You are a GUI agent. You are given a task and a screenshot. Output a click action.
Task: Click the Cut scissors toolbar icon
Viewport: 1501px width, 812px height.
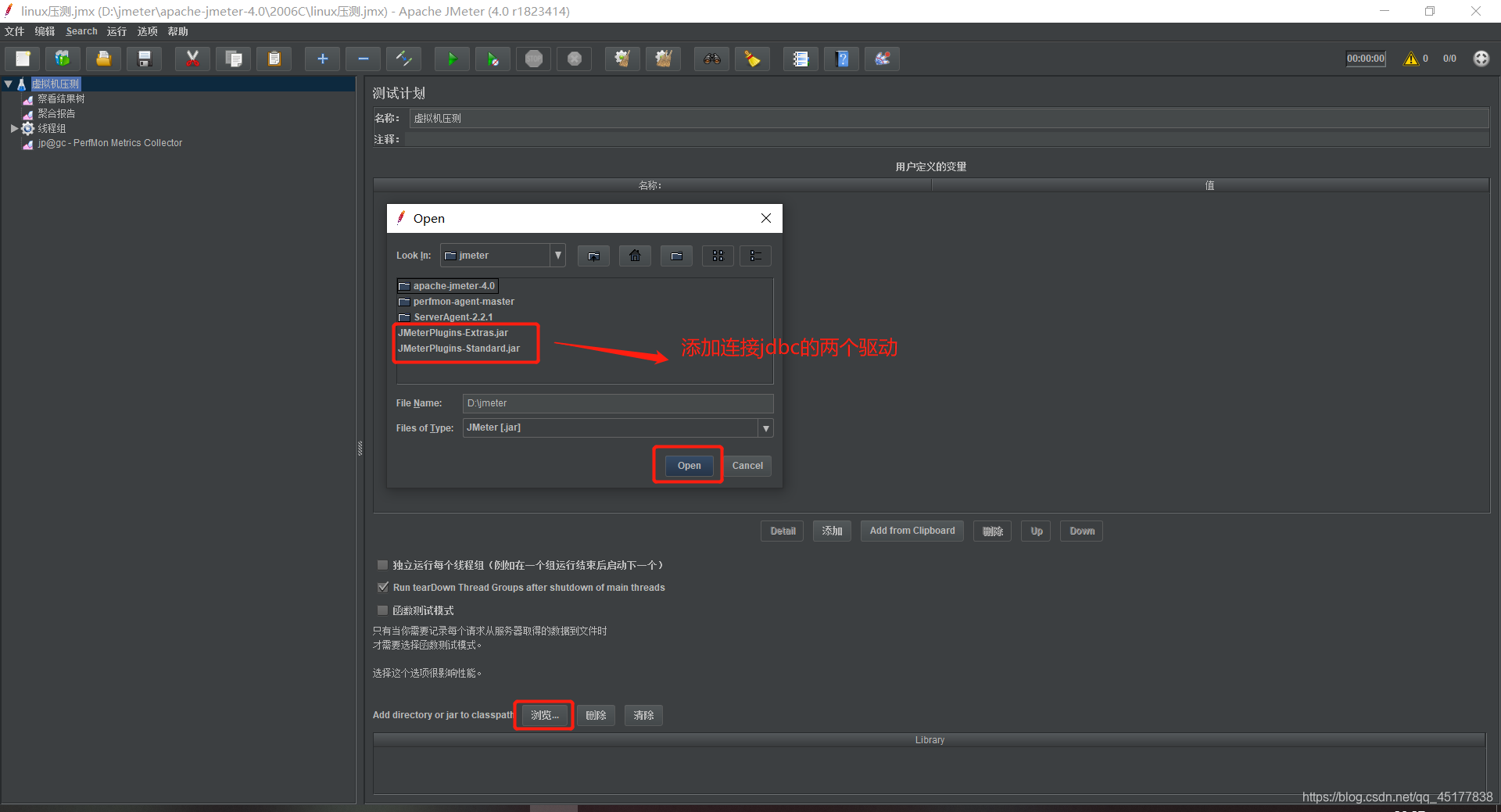pyautogui.click(x=192, y=59)
